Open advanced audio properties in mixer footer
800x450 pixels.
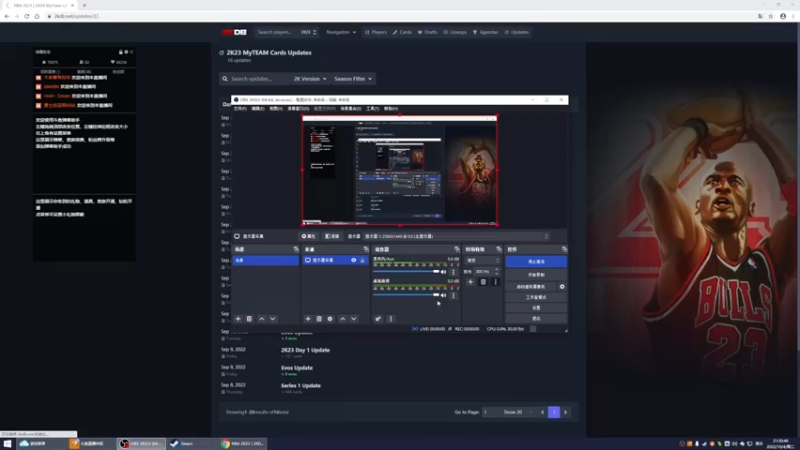point(378,319)
